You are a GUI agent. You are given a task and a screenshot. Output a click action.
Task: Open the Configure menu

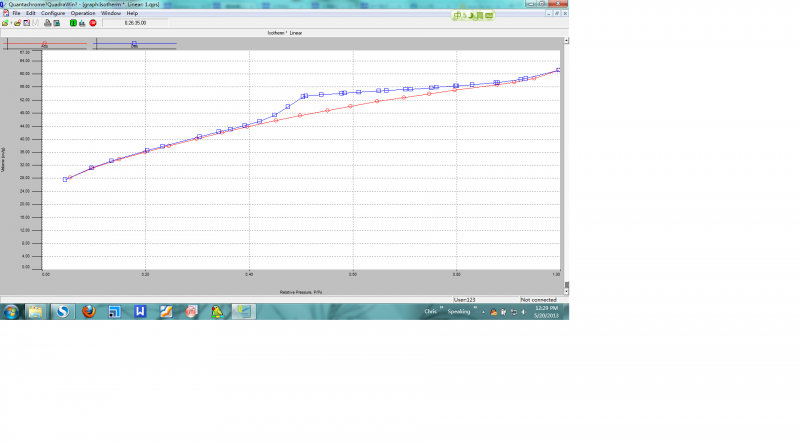[x=53, y=13]
